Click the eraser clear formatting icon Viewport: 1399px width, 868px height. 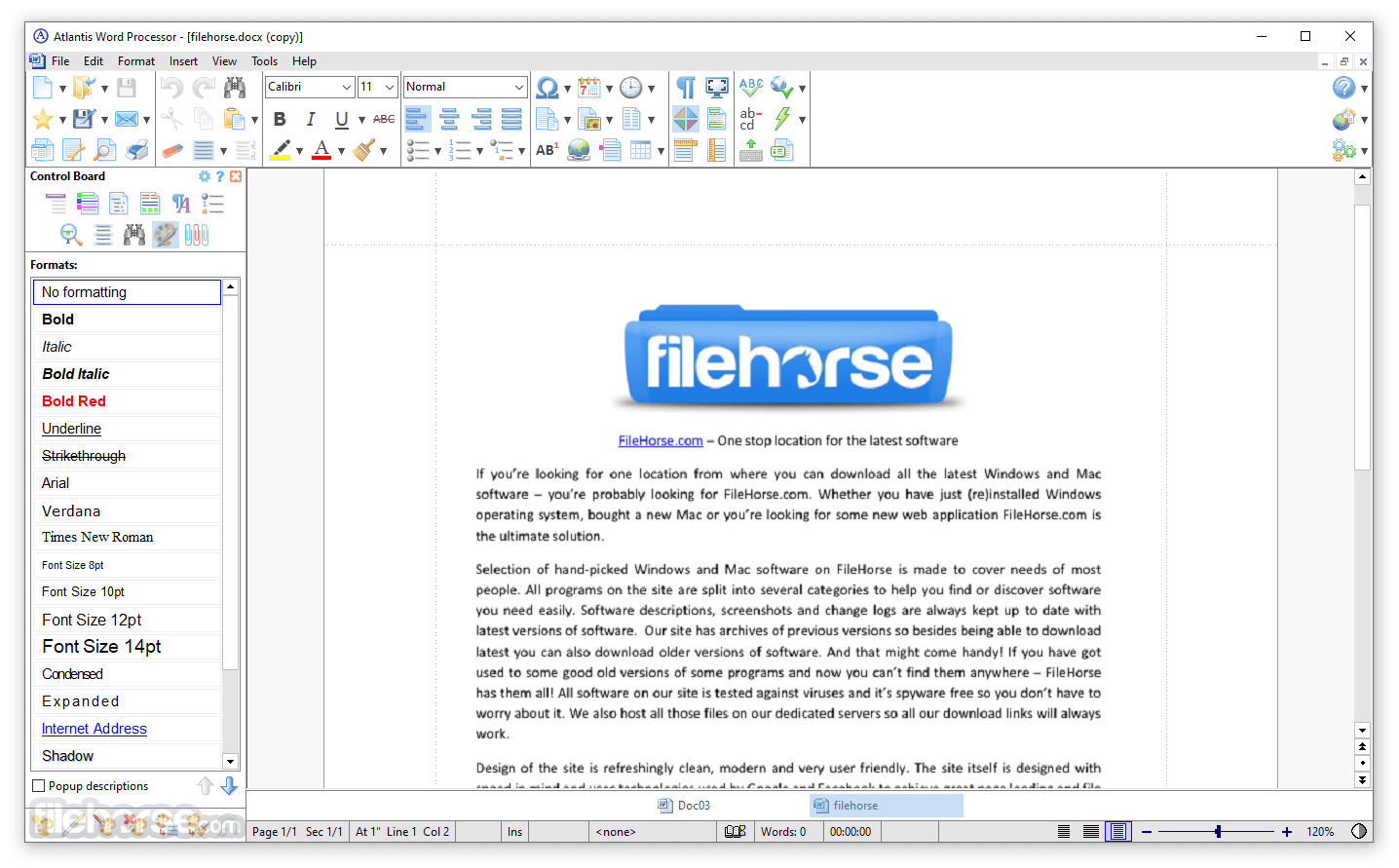(x=171, y=150)
